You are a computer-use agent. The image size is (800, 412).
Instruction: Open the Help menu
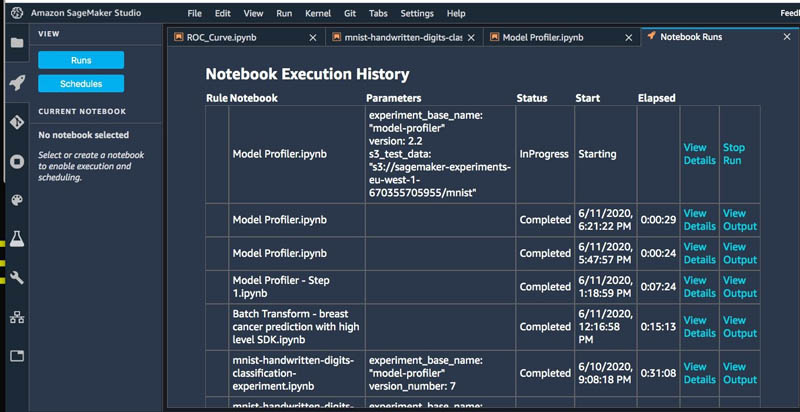pyautogui.click(x=456, y=14)
